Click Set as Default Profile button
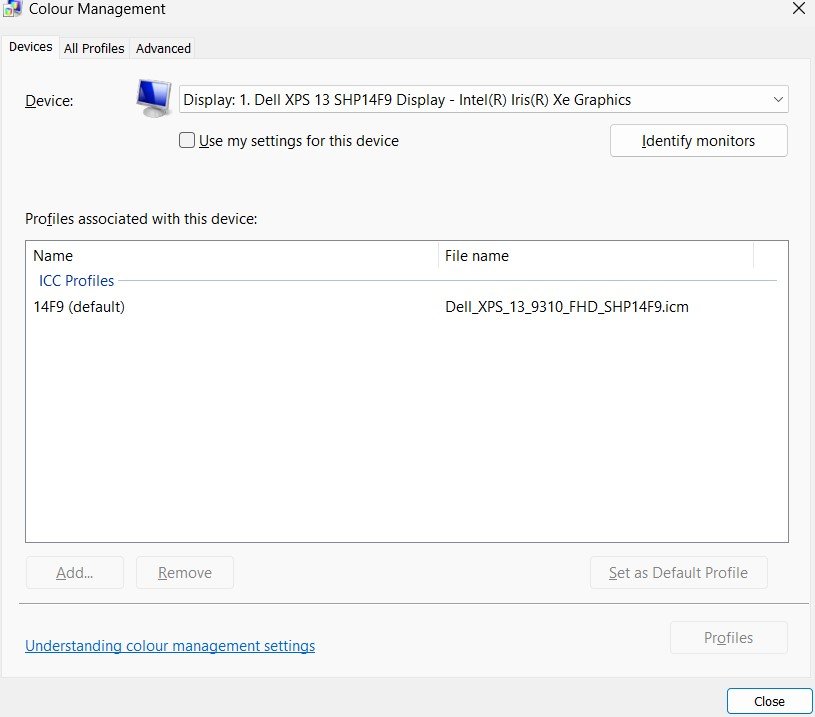Image resolution: width=815 pixels, height=717 pixels. coord(678,572)
